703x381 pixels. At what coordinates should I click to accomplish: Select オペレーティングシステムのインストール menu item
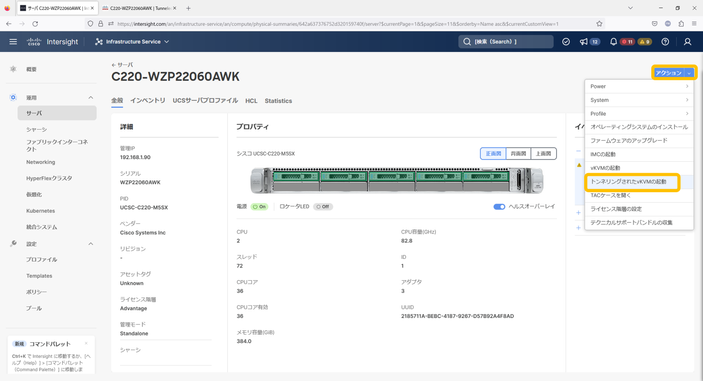639,127
